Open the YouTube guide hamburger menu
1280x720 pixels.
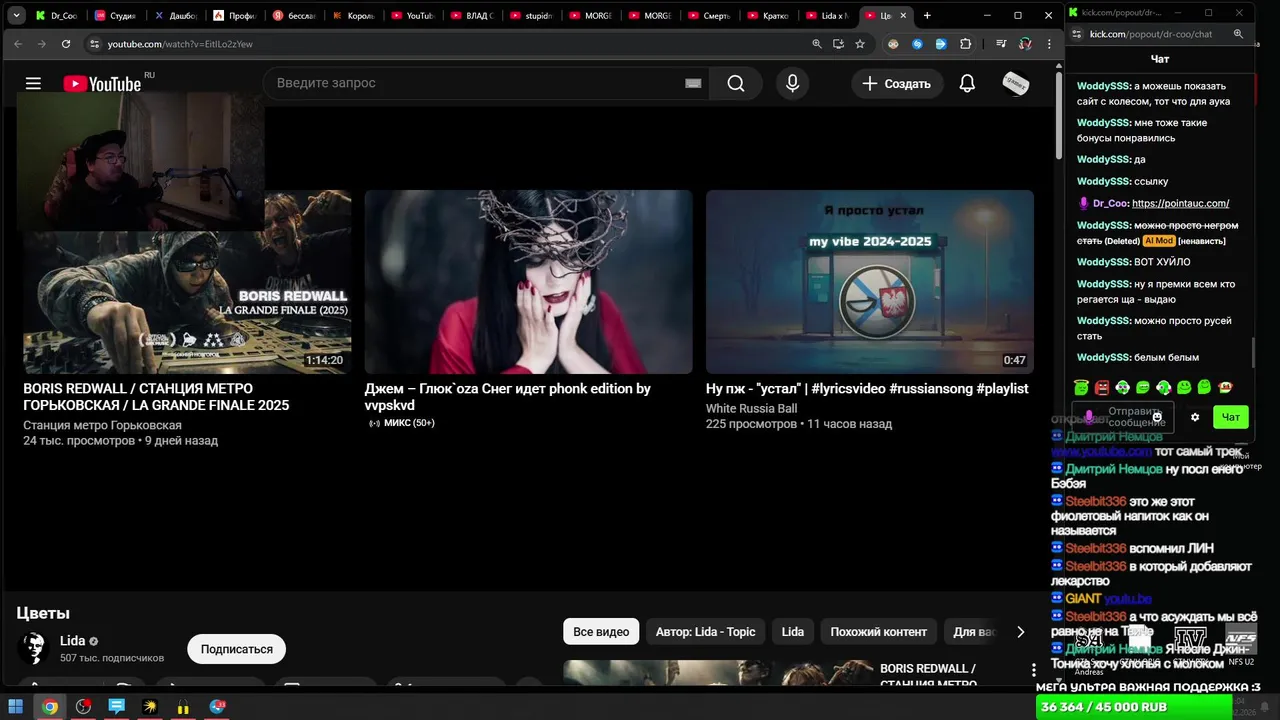point(33,84)
